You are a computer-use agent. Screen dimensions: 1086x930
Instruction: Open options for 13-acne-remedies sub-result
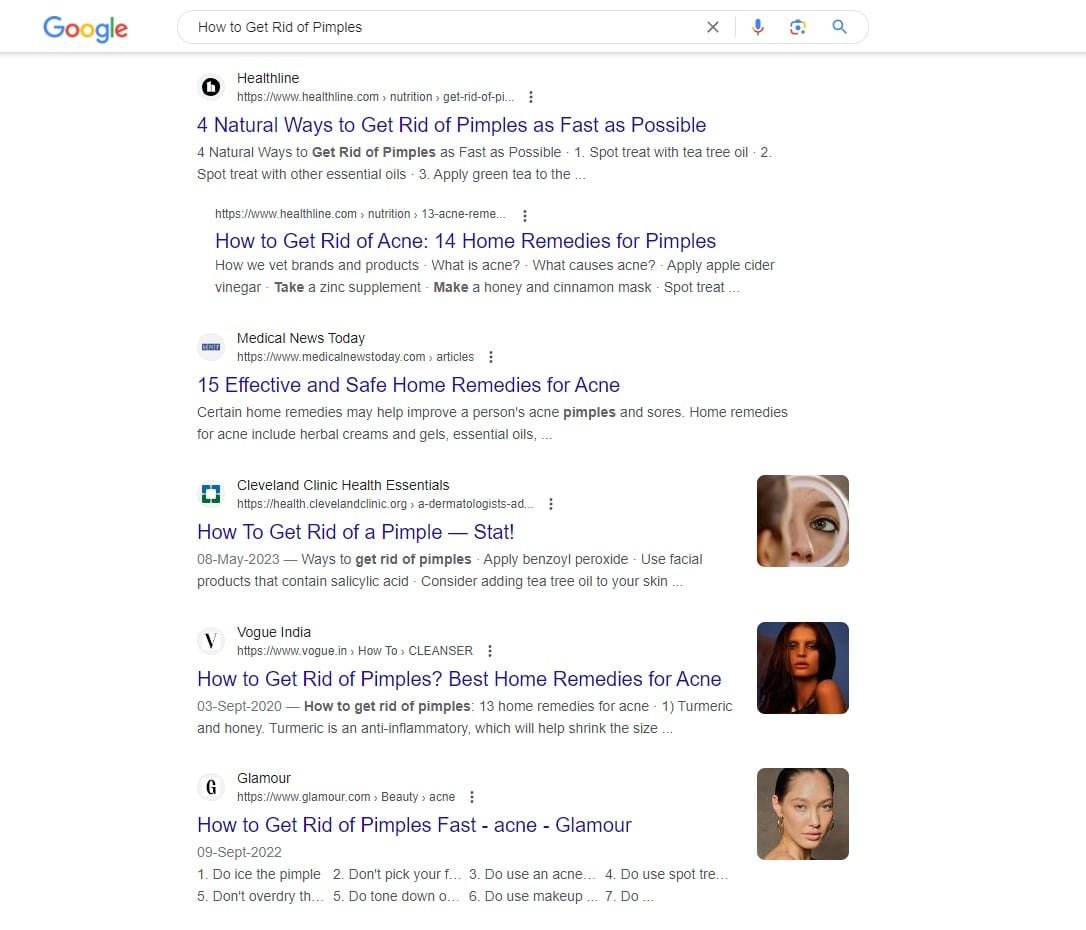pos(524,215)
